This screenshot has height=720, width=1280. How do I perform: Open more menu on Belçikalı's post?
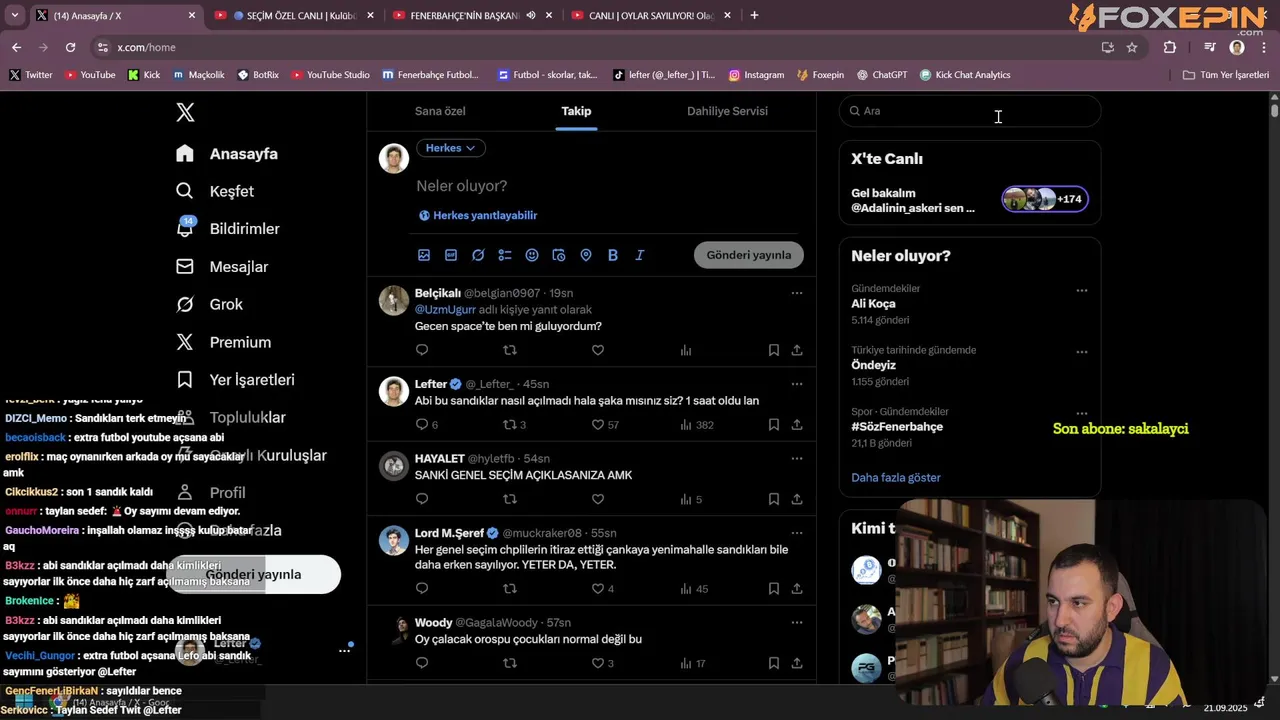click(797, 293)
